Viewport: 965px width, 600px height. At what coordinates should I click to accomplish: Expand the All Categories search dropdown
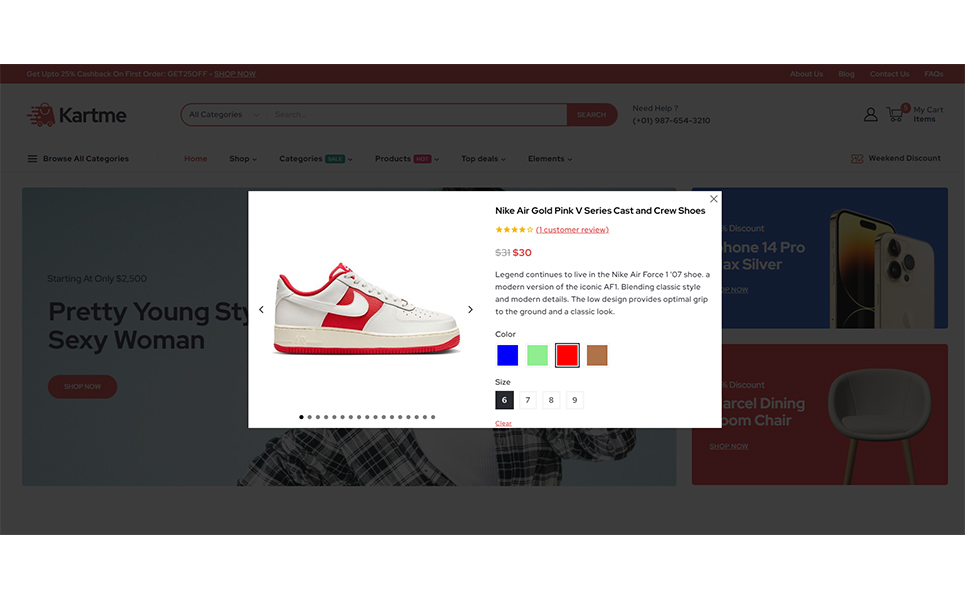224,114
